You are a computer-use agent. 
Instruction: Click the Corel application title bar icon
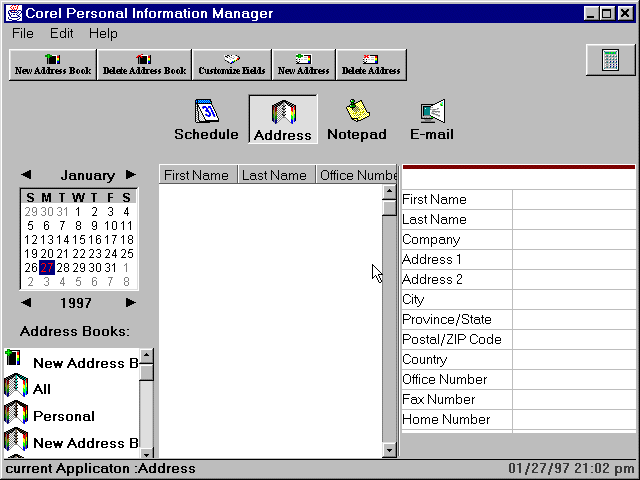point(13,13)
